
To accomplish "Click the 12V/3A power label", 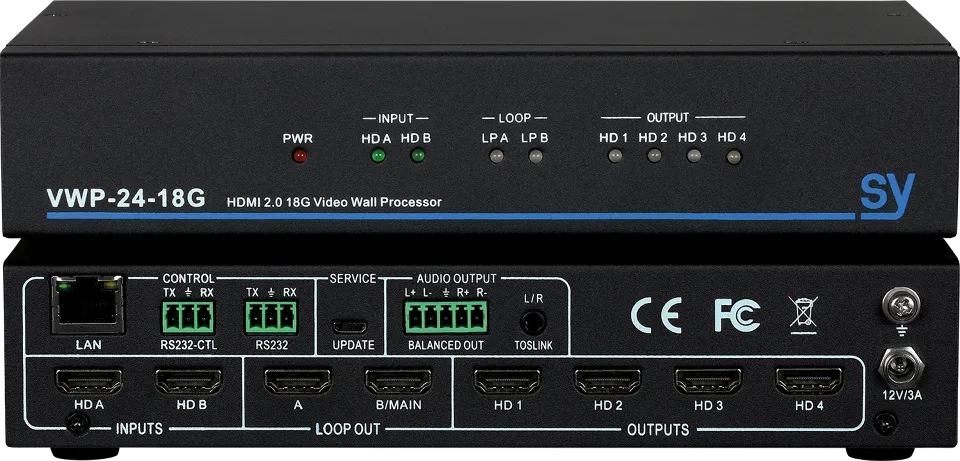I will click(x=902, y=395).
